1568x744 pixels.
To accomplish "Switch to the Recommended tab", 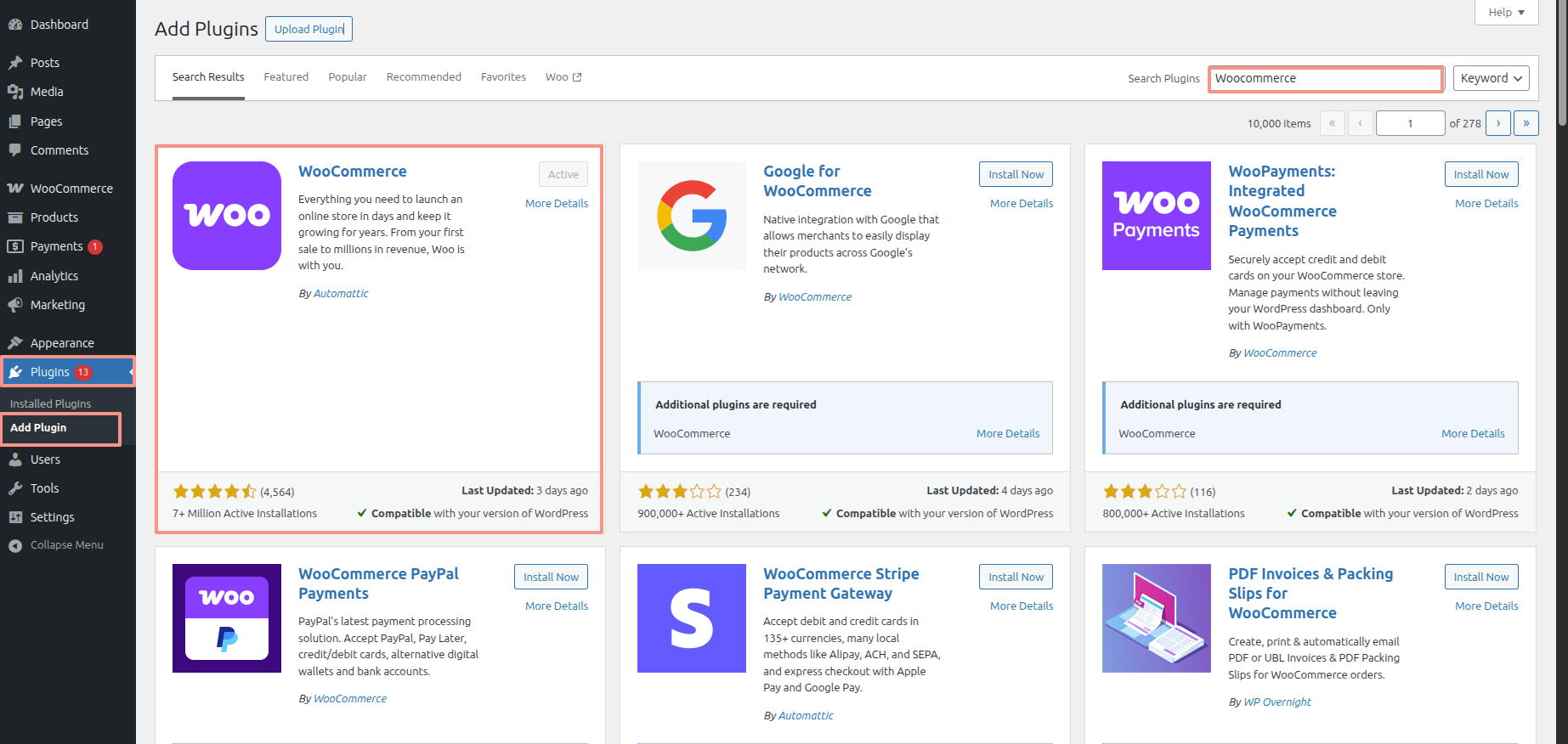I will point(424,77).
